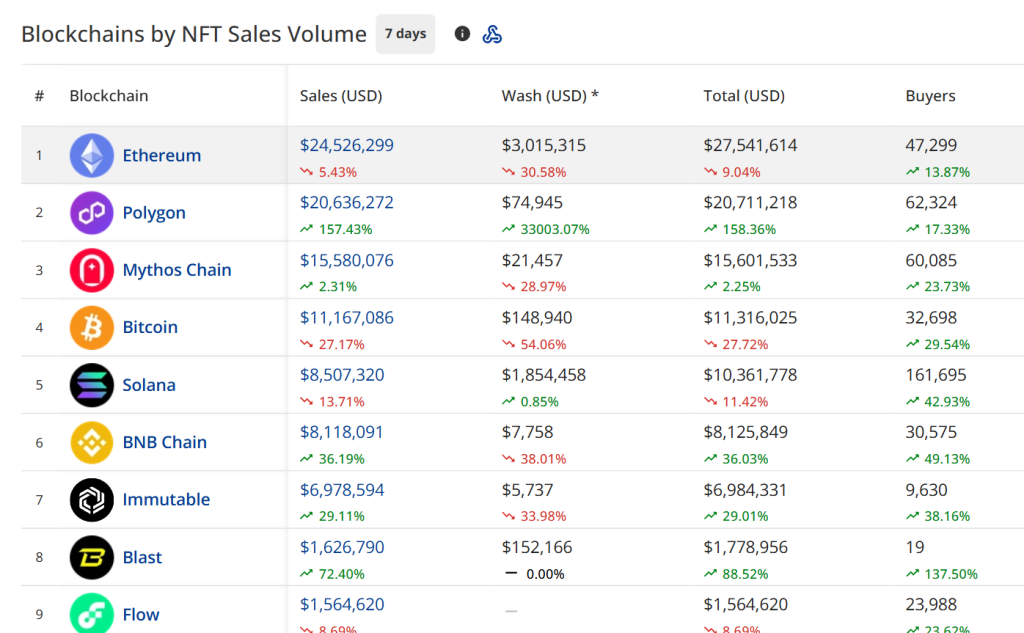
Task: Click the yellow Blast logo icon
Action: tap(91, 557)
